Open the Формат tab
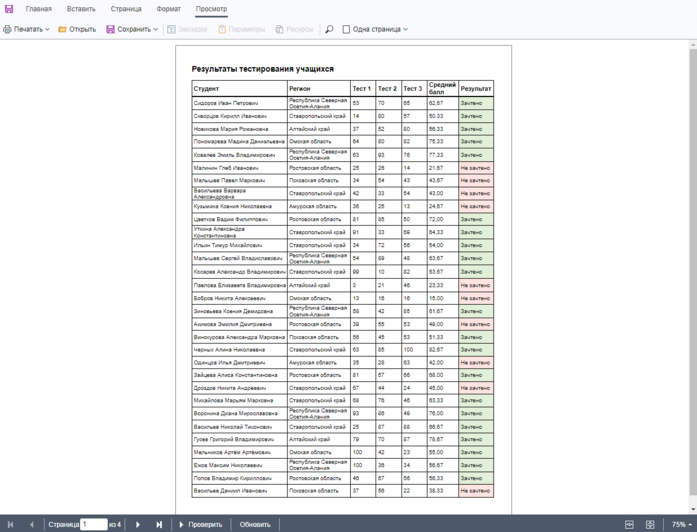The width and height of the screenshot is (697, 532). pyautogui.click(x=169, y=8)
